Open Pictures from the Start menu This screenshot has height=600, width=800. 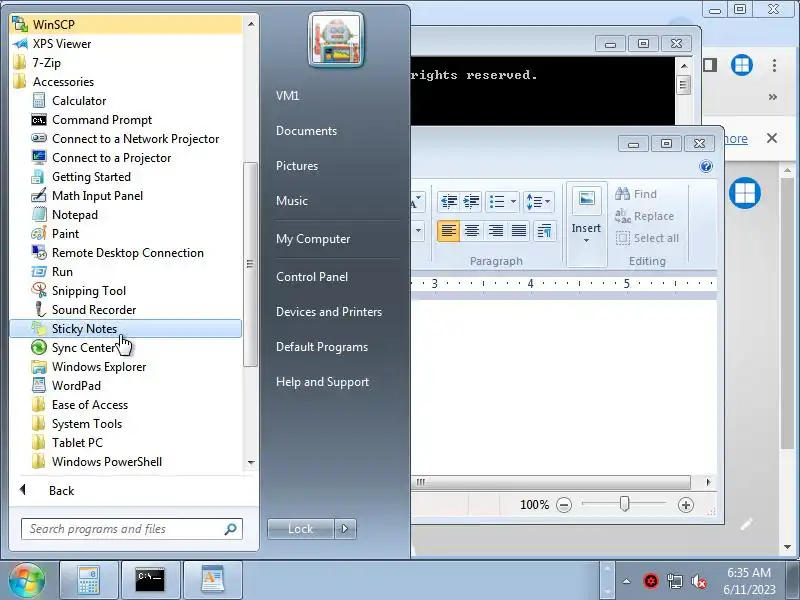point(297,166)
